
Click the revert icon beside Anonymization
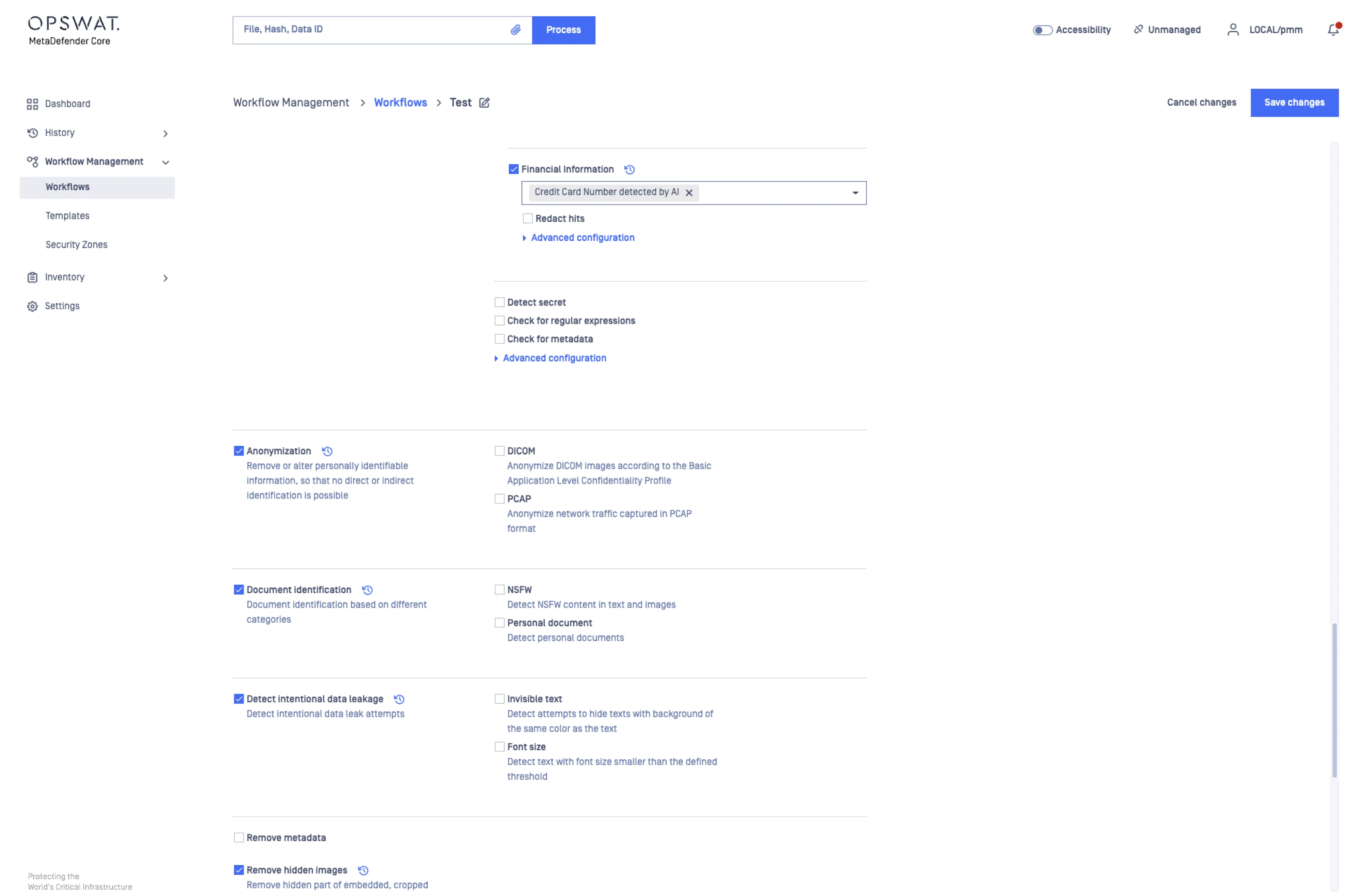(327, 451)
